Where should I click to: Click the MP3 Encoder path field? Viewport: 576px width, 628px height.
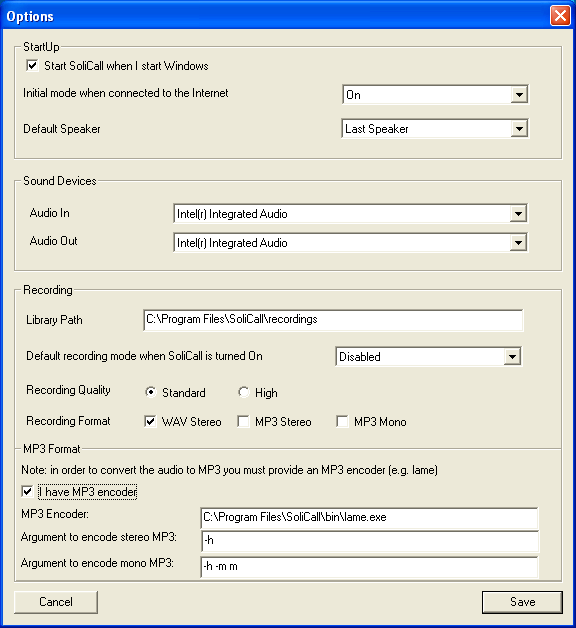point(369,518)
